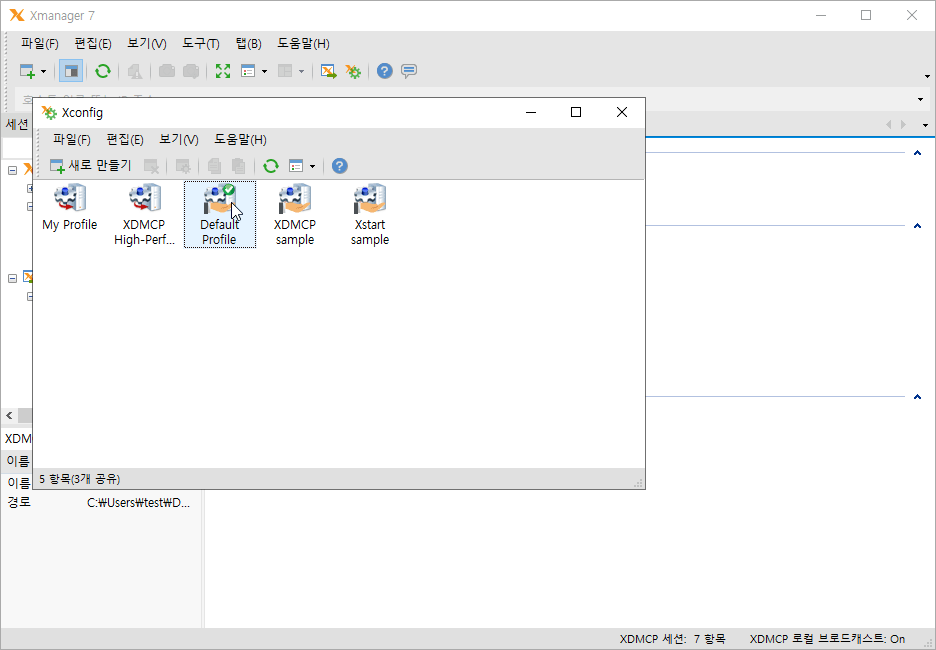Collapse the topmost section chevron in Xmanager main pane

[x=917, y=153]
